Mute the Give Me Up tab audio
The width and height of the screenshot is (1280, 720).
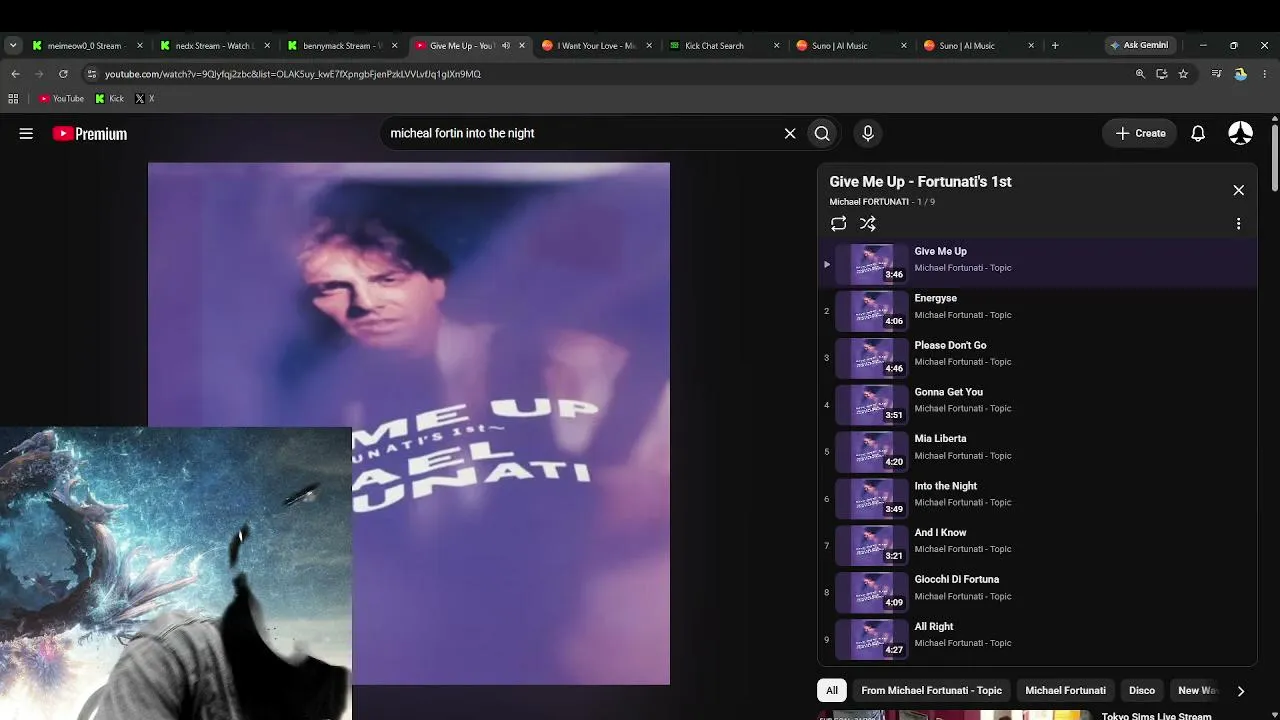click(505, 45)
